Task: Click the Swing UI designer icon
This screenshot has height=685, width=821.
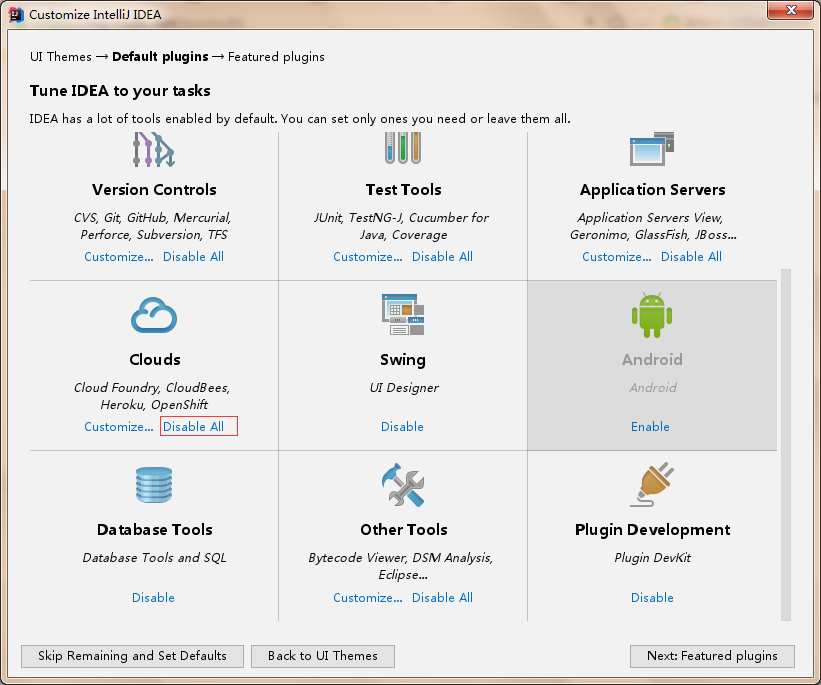Action: click(403, 314)
